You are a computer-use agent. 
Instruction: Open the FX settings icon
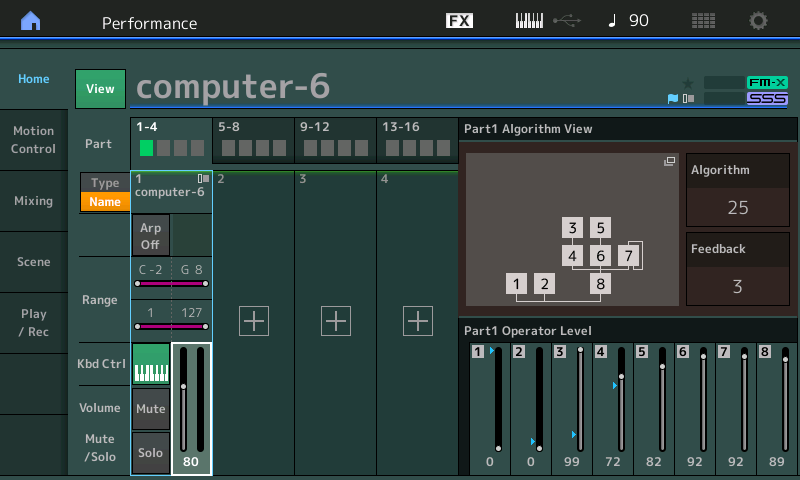[459, 21]
